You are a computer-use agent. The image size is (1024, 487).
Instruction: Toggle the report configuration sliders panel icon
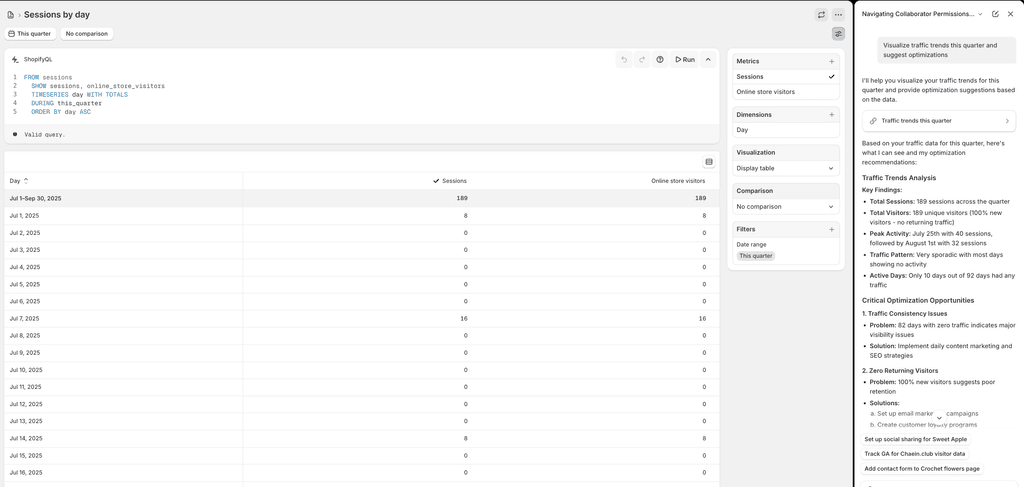pos(838,33)
